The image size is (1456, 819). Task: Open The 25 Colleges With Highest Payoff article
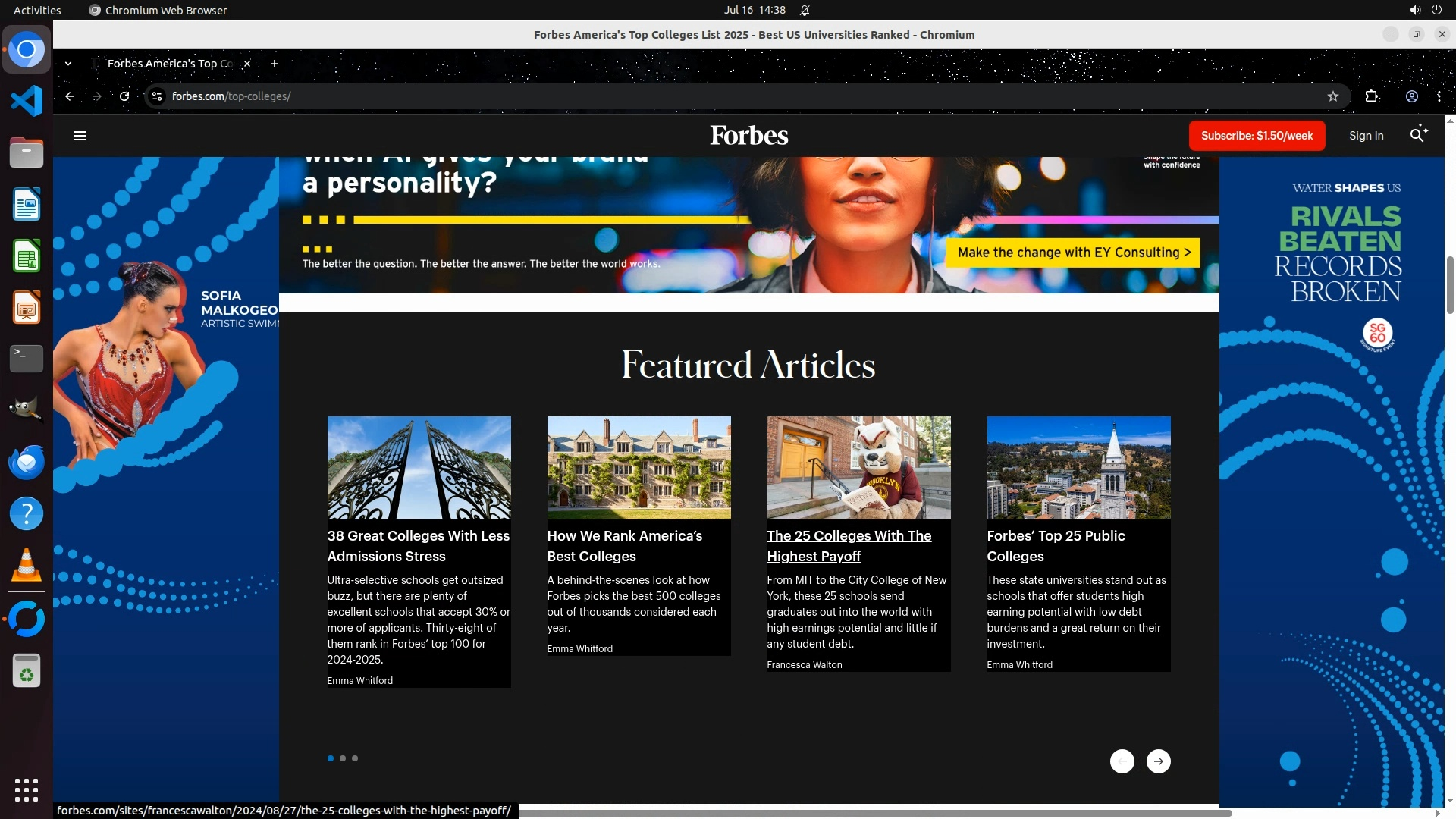tap(849, 546)
